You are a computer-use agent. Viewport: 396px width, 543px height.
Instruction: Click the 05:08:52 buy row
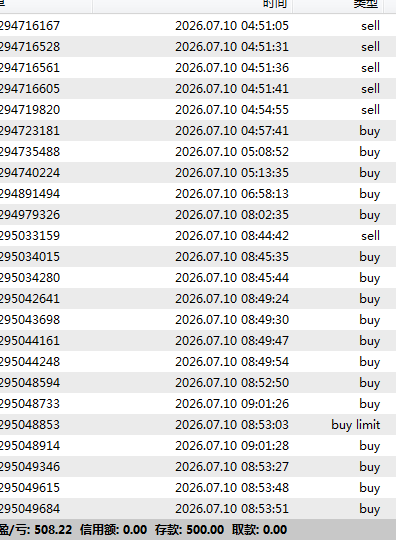pos(198,152)
